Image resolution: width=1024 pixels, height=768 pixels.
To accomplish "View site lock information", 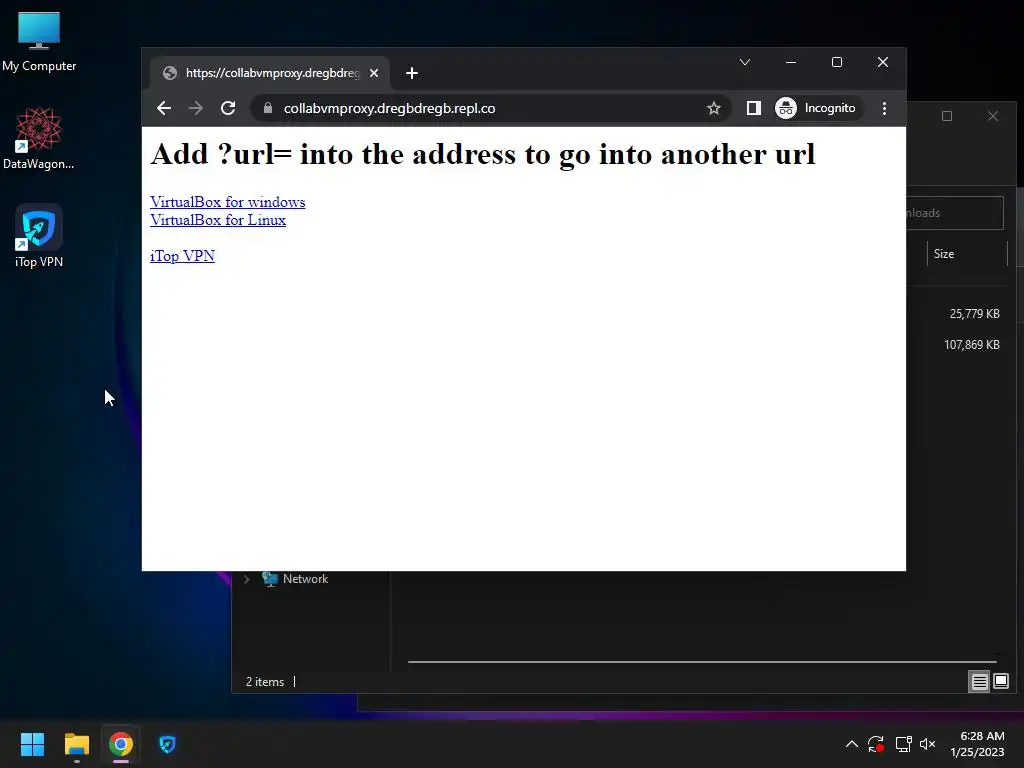I will (x=268, y=108).
